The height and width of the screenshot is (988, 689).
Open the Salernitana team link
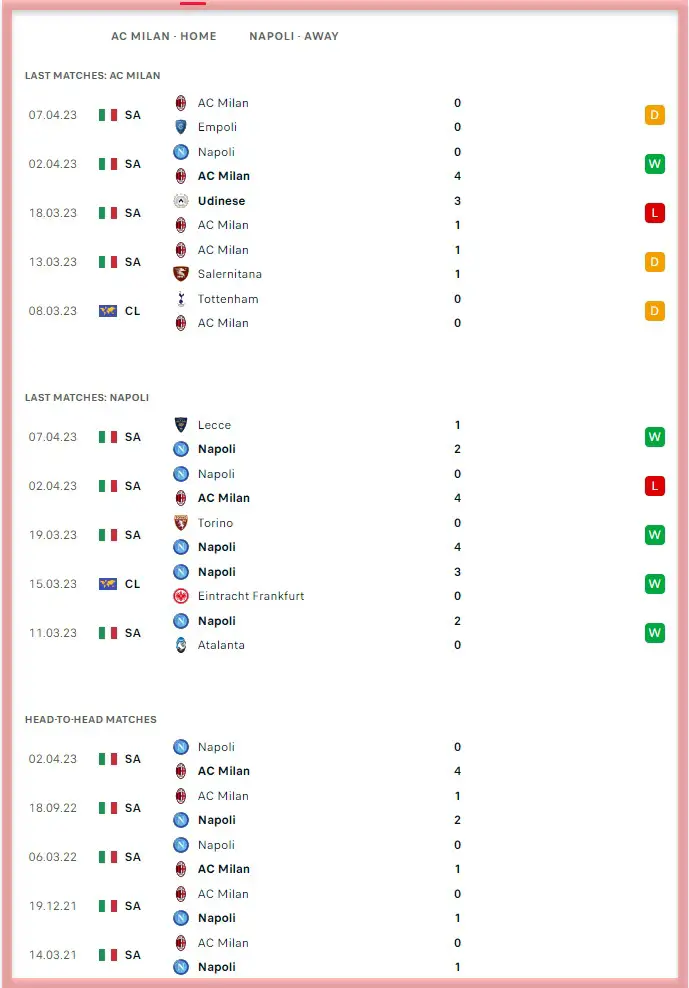point(229,274)
